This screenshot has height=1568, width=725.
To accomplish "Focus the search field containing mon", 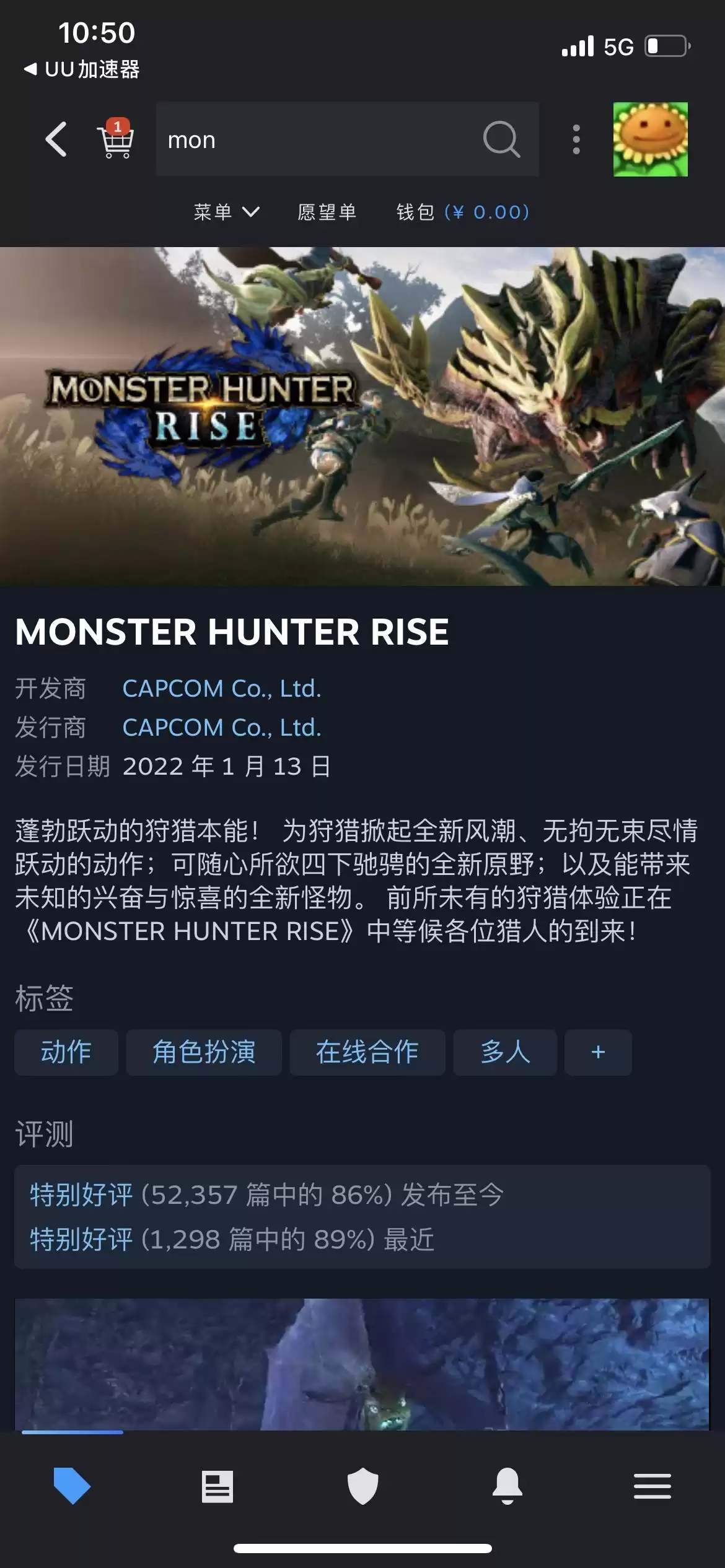I will pos(348,139).
